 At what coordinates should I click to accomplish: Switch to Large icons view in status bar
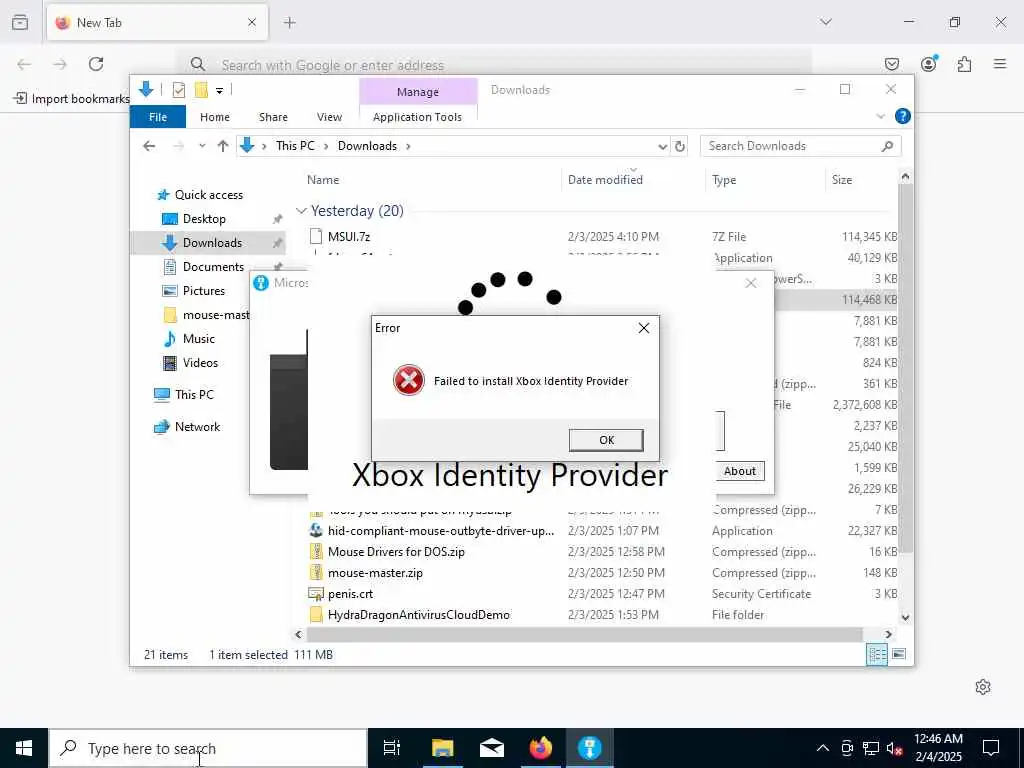point(899,654)
